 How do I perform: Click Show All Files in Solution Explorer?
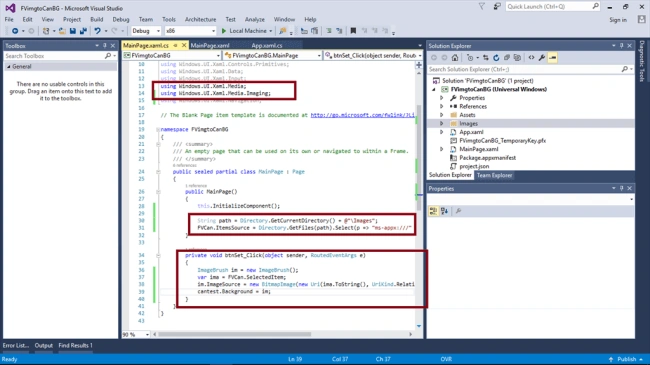tap(517, 58)
